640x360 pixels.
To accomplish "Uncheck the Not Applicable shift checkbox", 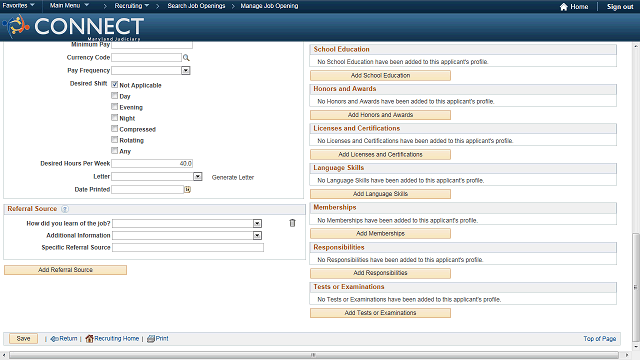I will (115, 84).
